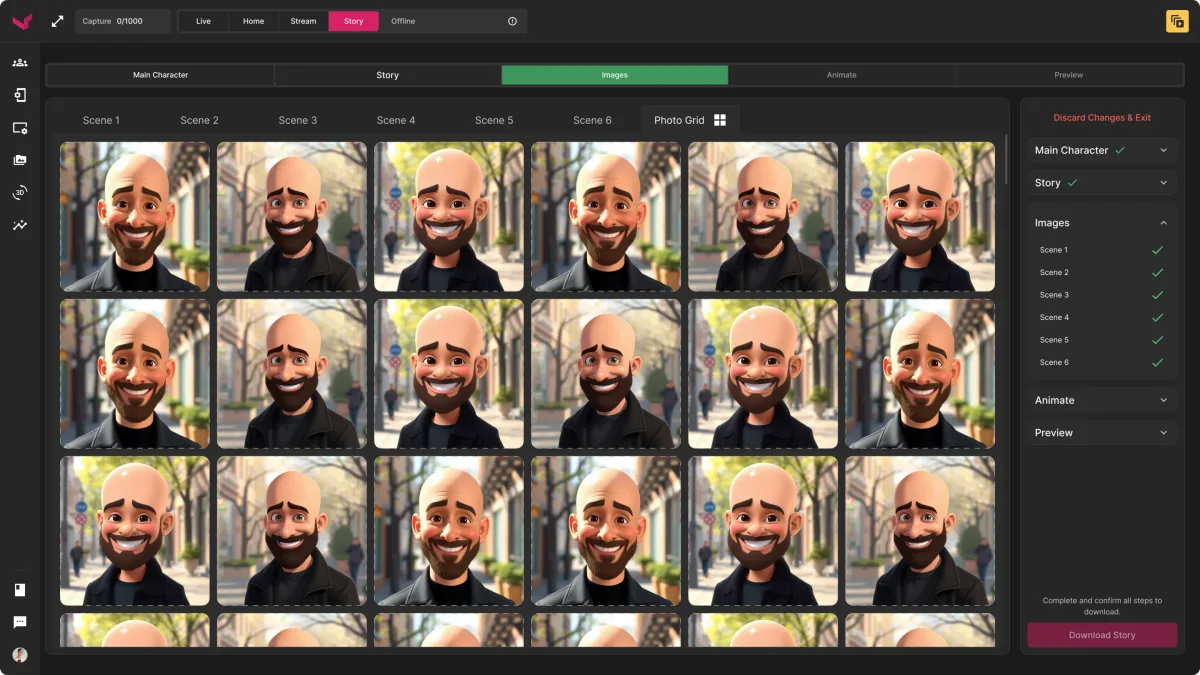The width and height of the screenshot is (1200, 675).
Task: Click the checkmark for Scene 4 in Images list
Action: click(1157, 317)
